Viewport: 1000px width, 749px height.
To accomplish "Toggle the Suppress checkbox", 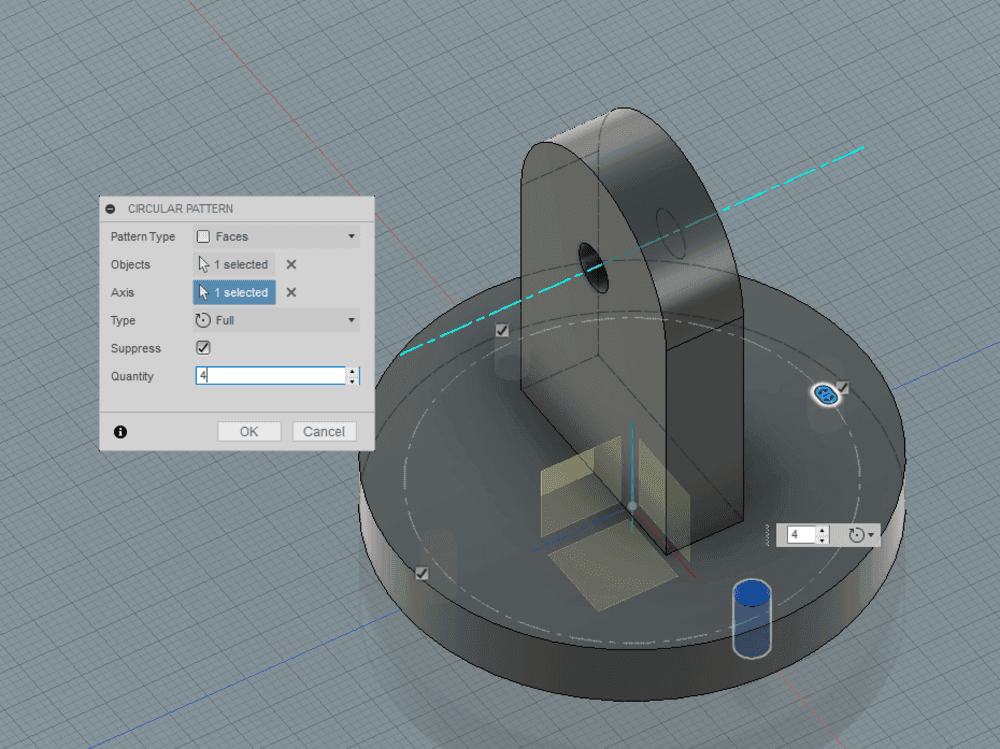I will pyautogui.click(x=203, y=348).
